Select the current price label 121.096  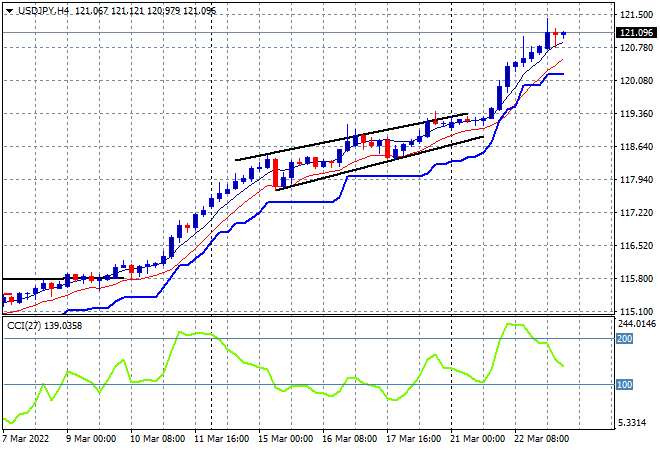point(636,32)
